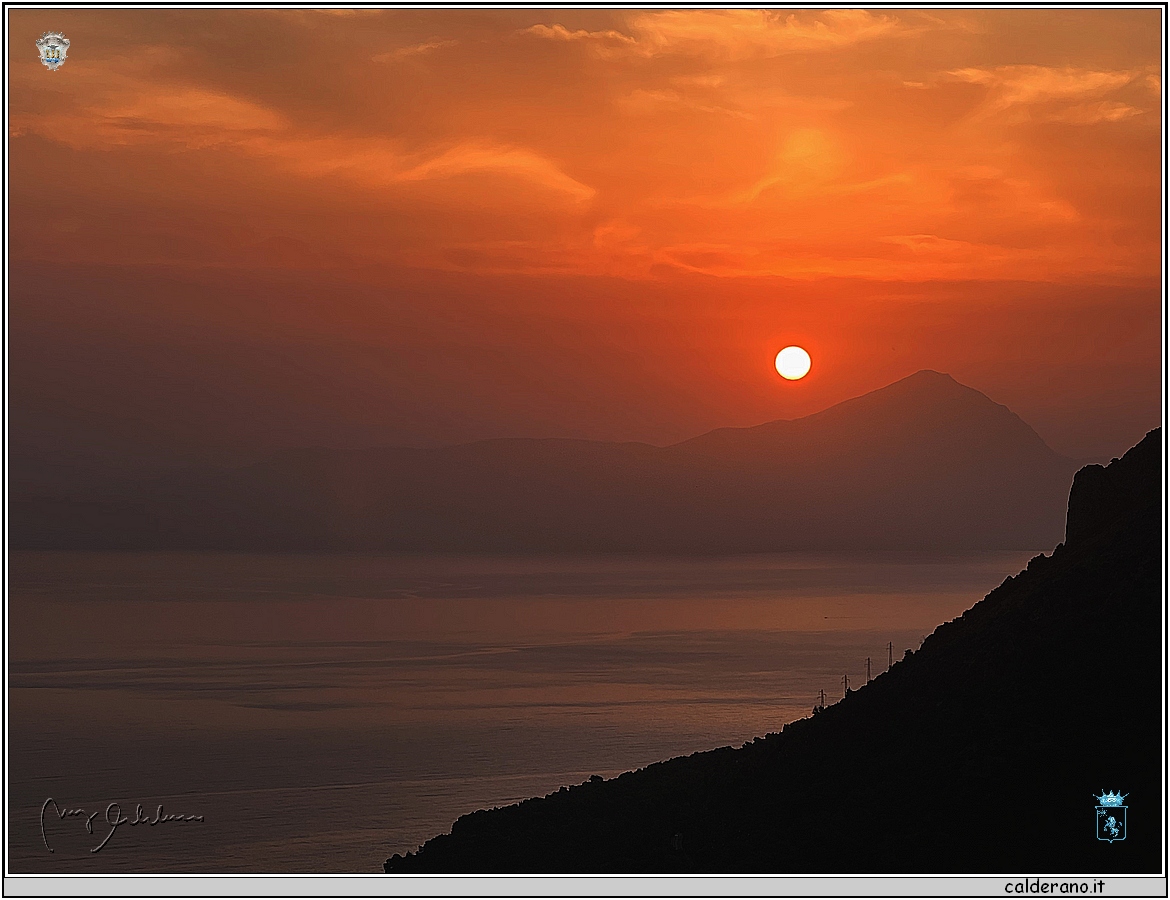The image size is (1170, 900).
Task: Click the silver coat of arms emblem
Action: pos(53,51)
